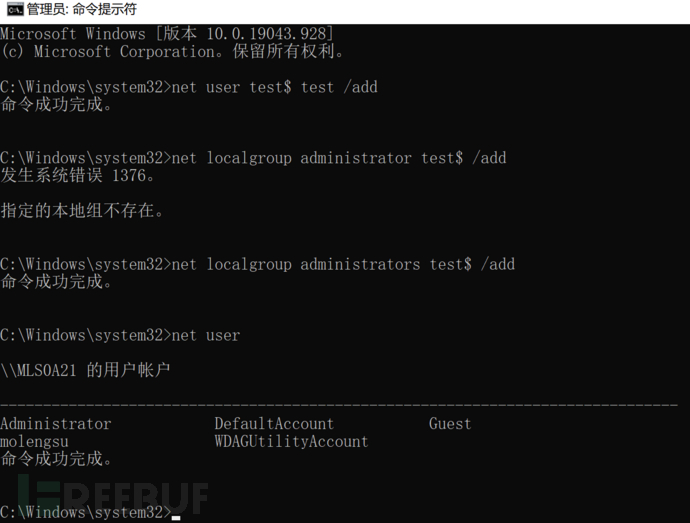Click the 'molengsu' user name
This screenshot has height=523, width=690.
coord(34,442)
